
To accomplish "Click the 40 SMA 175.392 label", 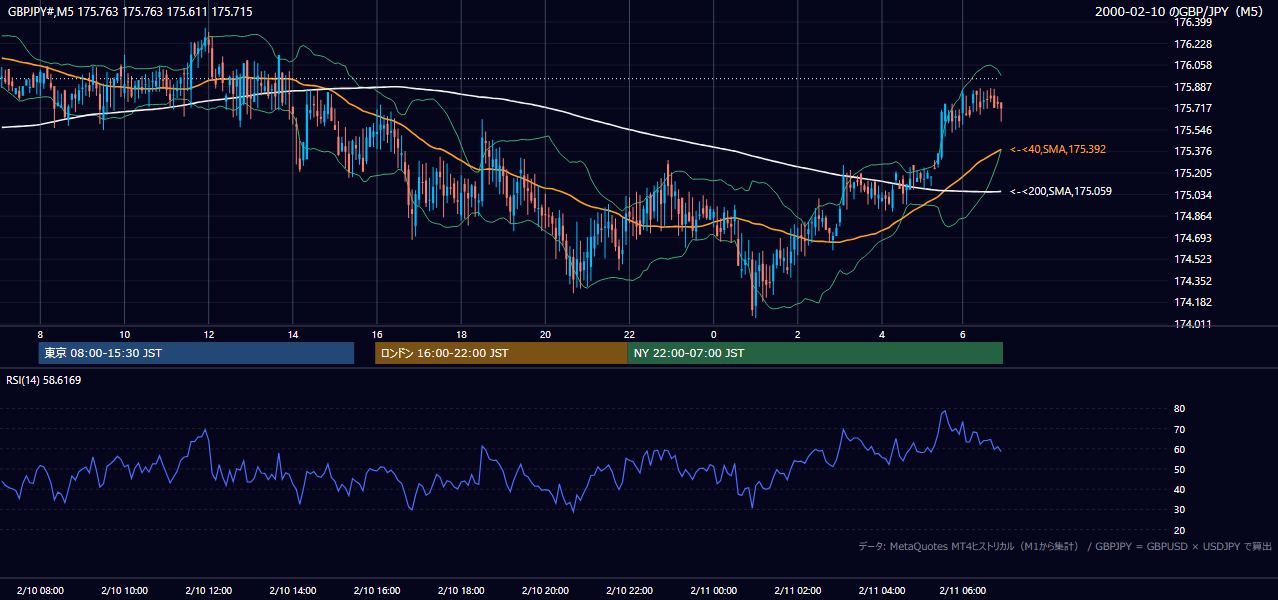I will point(1058,149).
